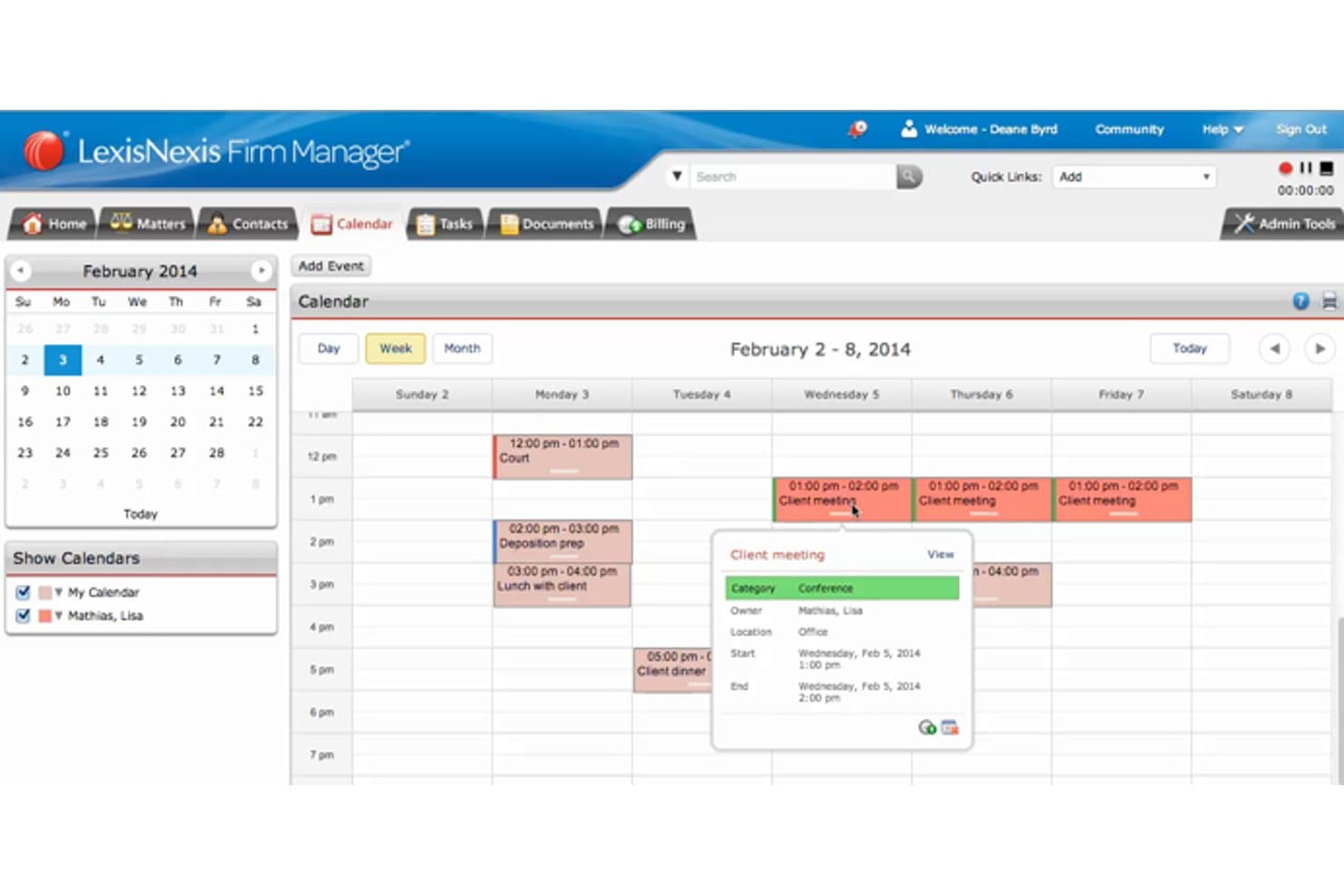1344x896 pixels.
Task: Open the Tasks tab
Action: point(445,224)
